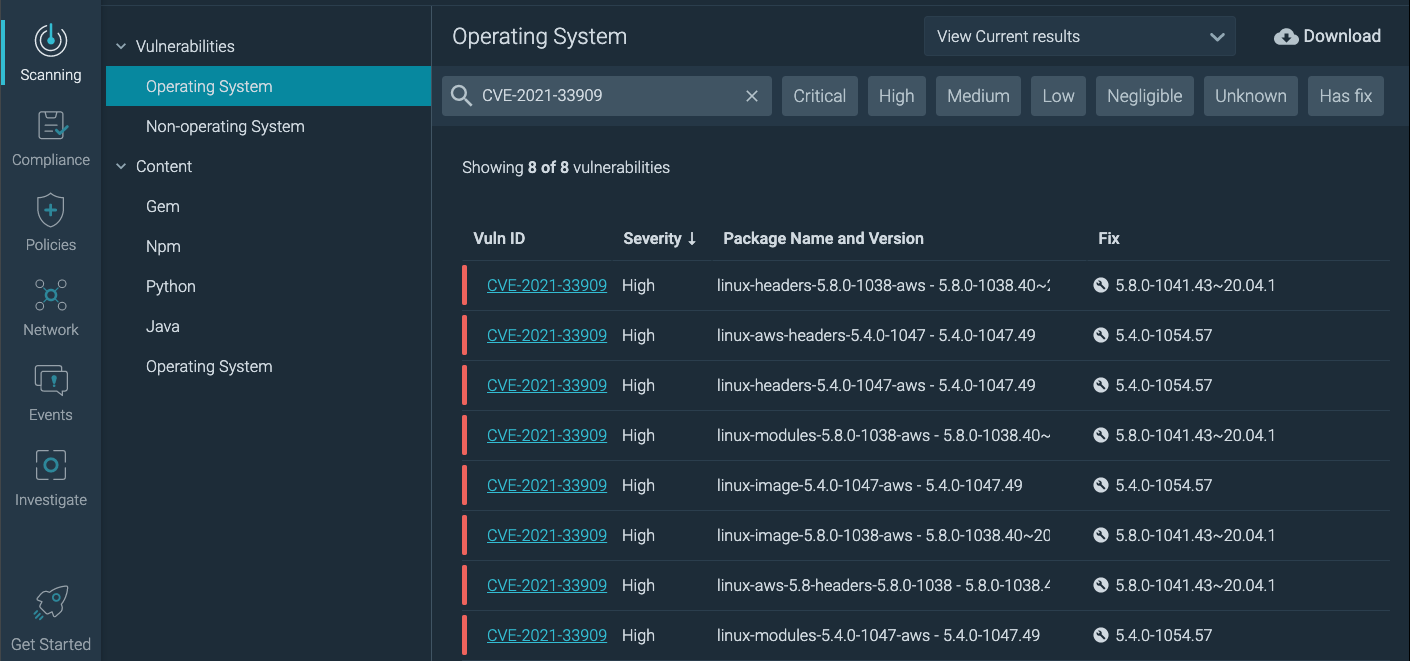Toggle the Has fix filter
The image size is (1410, 661).
(x=1345, y=95)
